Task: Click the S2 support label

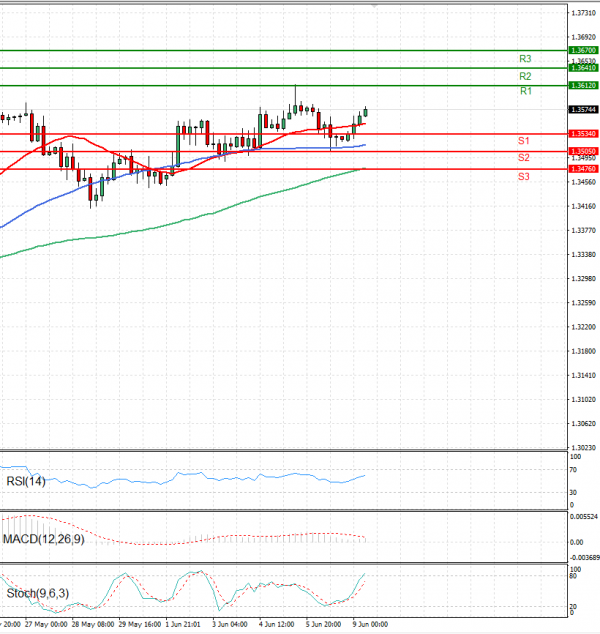Action: 524,158
